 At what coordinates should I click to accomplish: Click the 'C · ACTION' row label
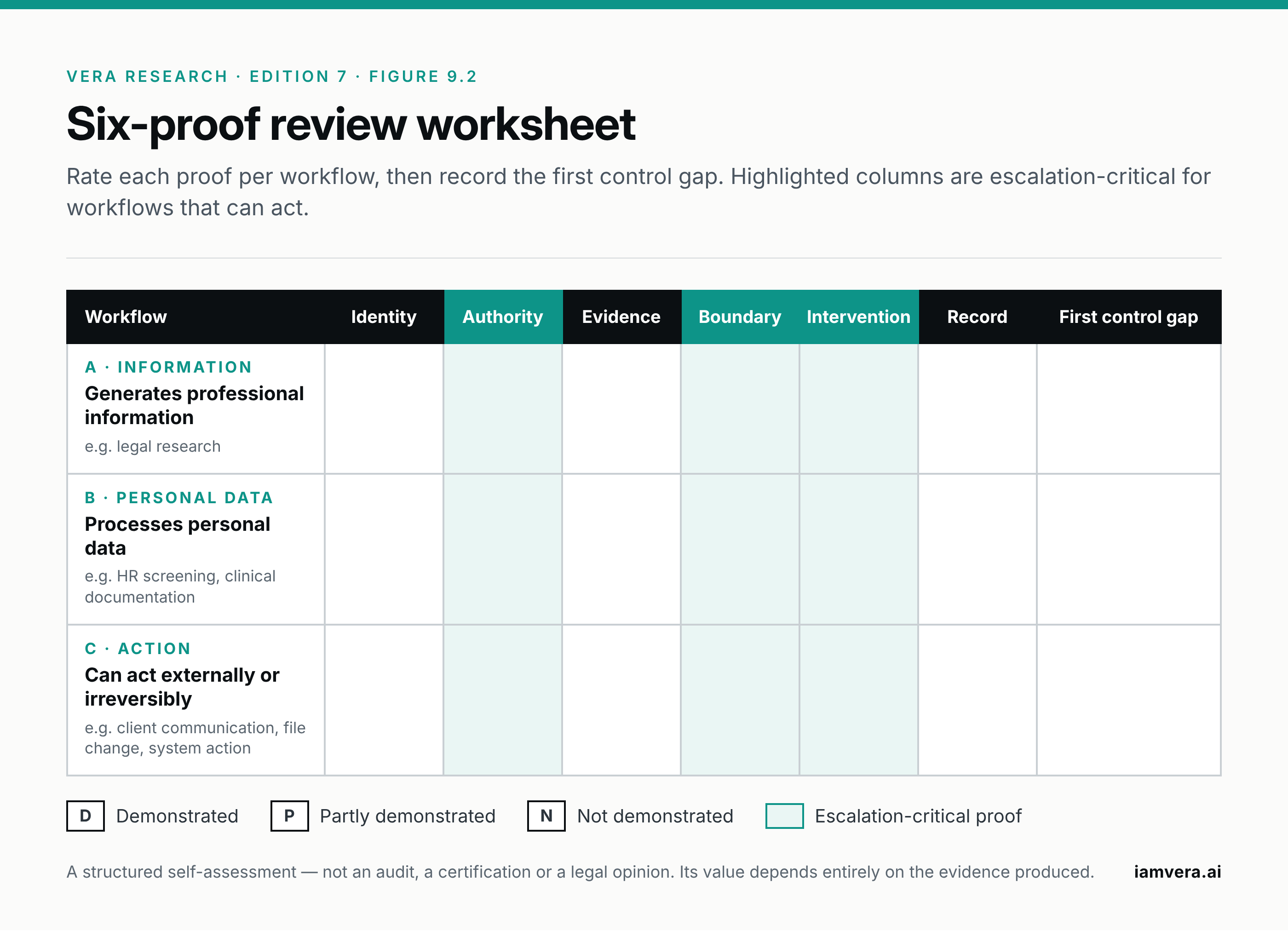(x=138, y=648)
